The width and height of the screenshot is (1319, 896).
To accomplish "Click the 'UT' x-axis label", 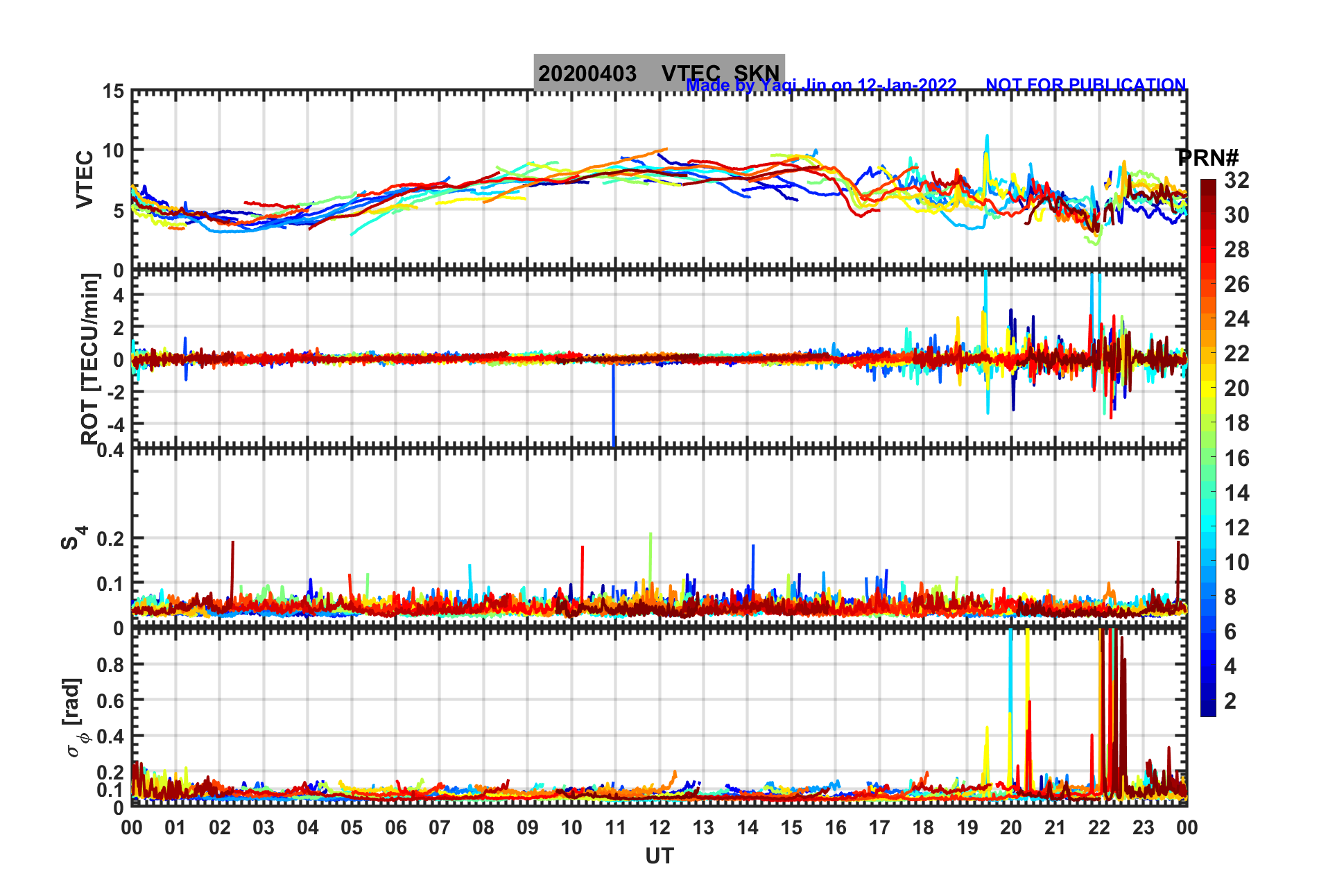I will pyautogui.click(x=659, y=856).
